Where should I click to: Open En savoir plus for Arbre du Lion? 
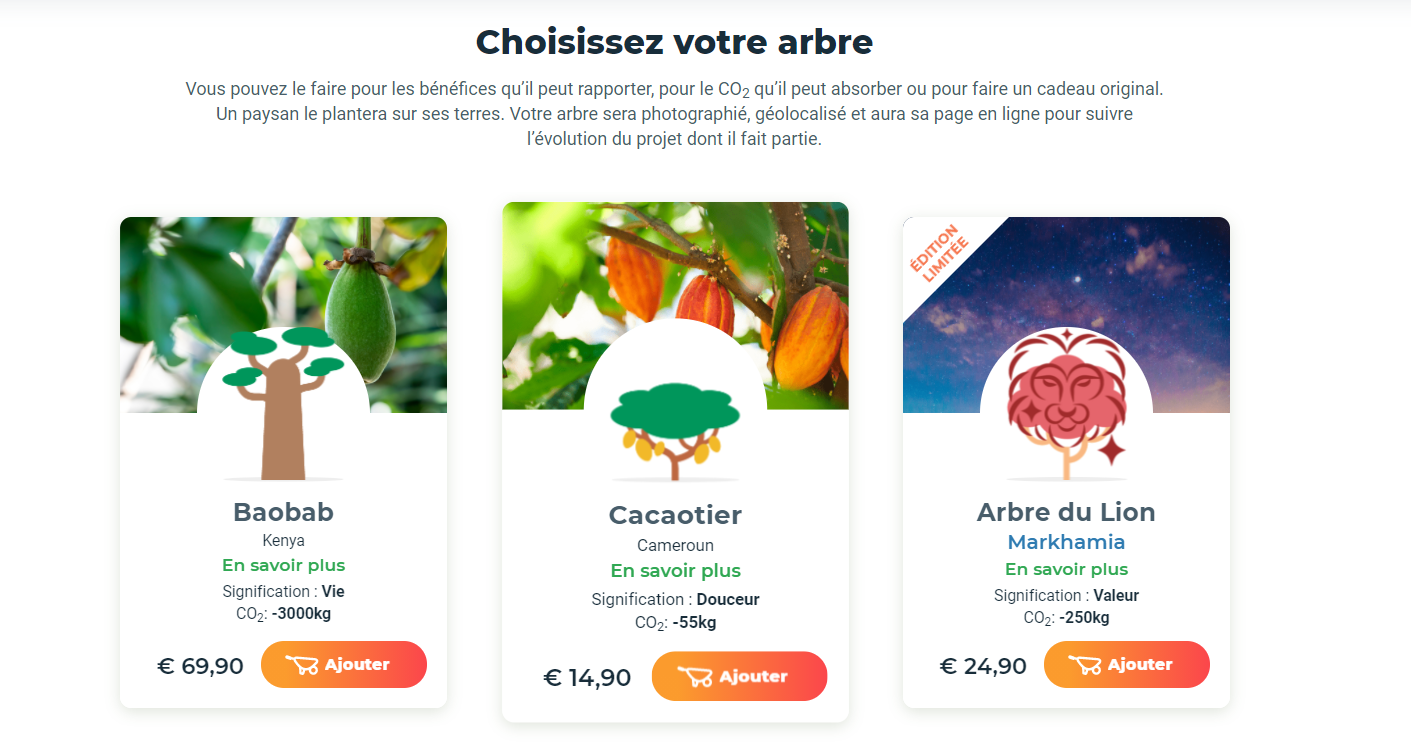point(1066,569)
